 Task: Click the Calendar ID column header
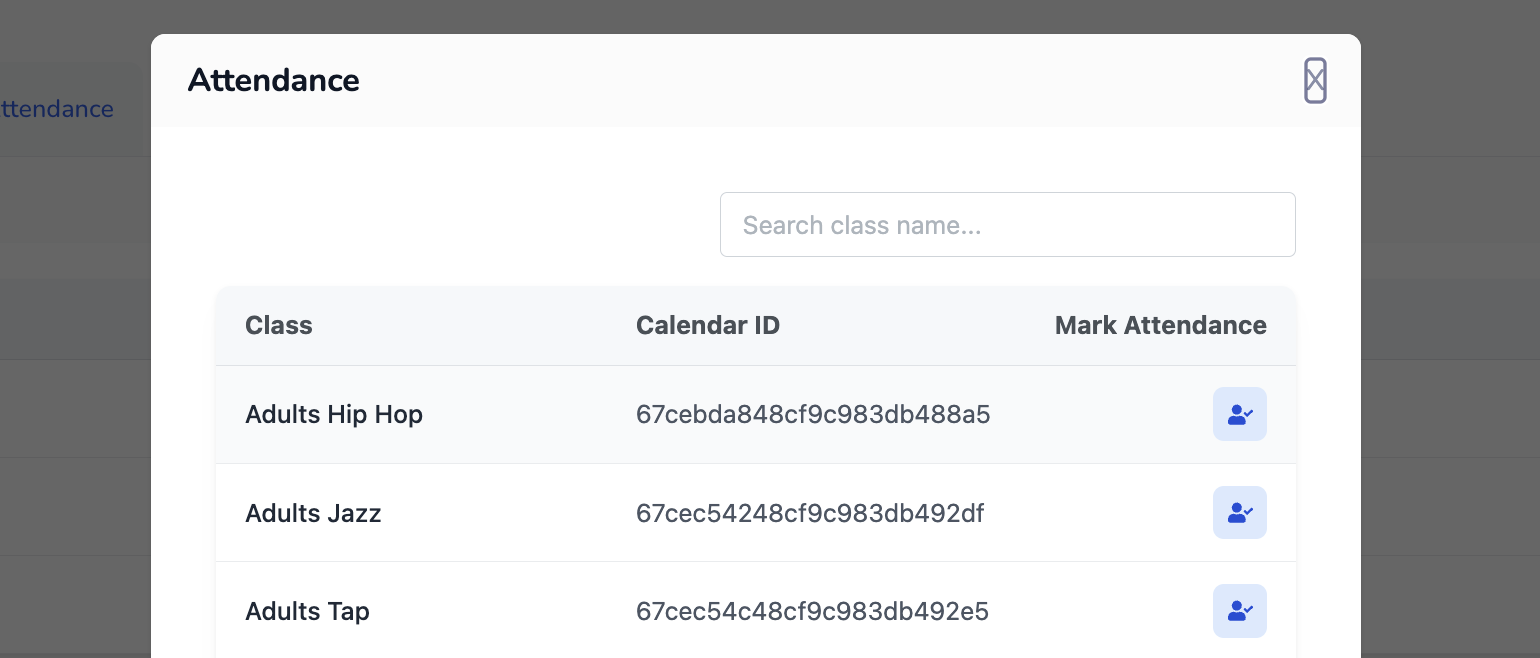(x=708, y=325)
